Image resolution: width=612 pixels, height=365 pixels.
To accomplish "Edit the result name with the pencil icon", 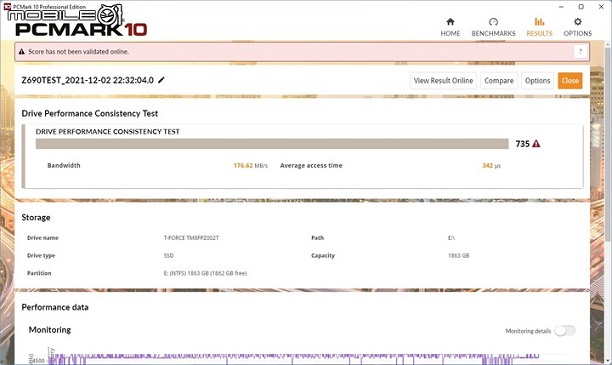I will tap(161, 80).
